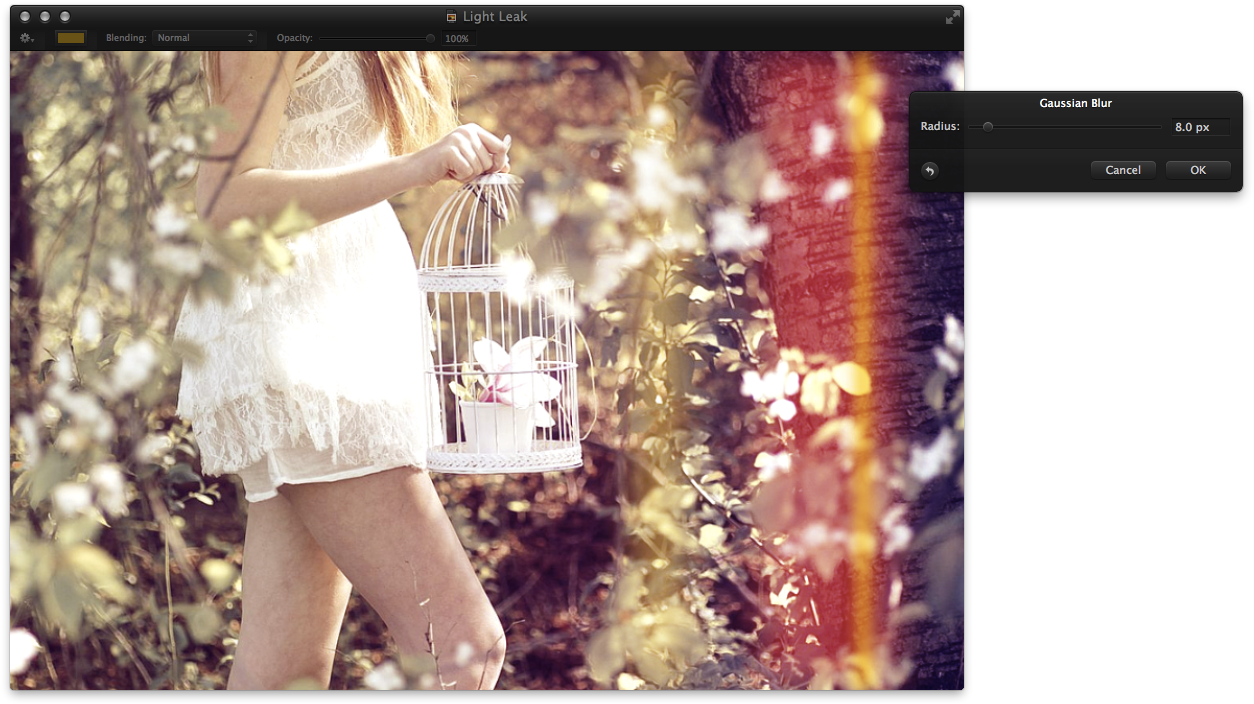Click the brown color swatch
Image resolution: width=1254 pixels, height=704 pixels.
click(x=71, y=38)
